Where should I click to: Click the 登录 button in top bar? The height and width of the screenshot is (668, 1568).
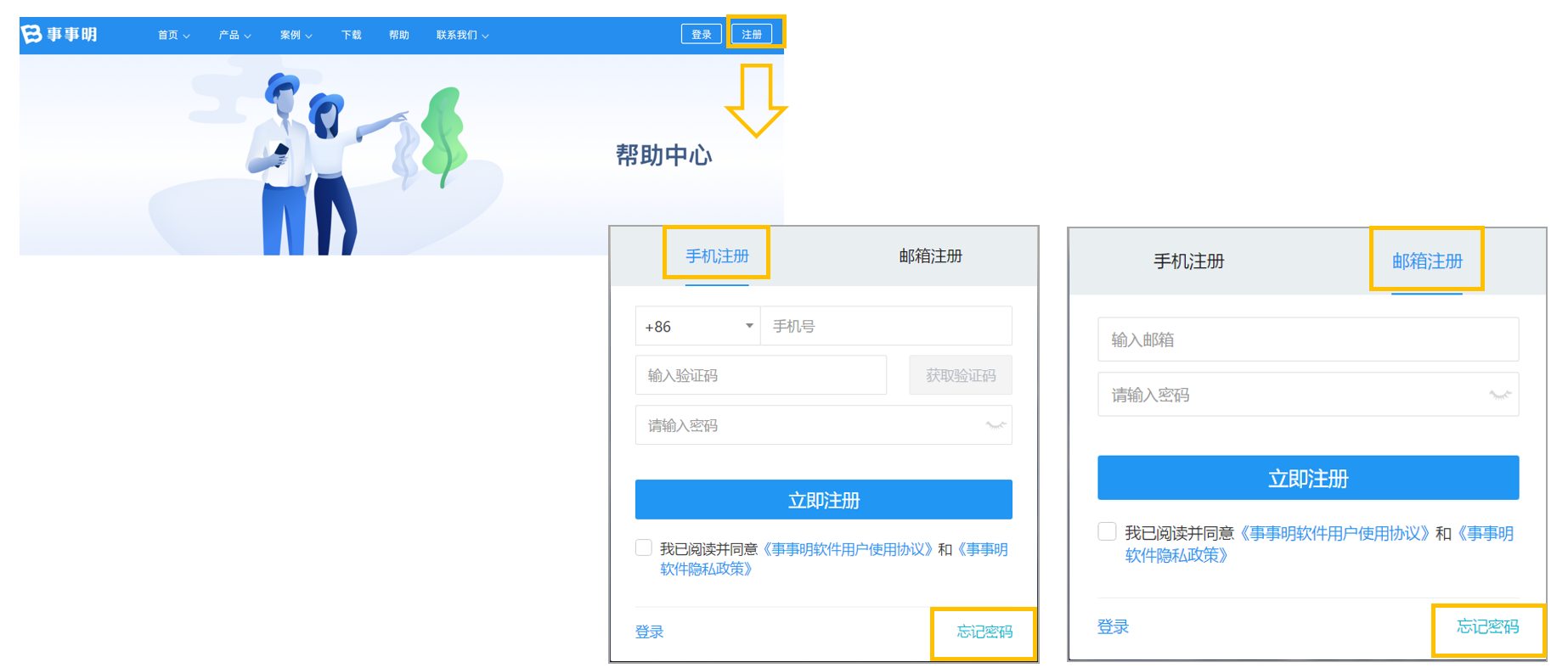(x=701, y=34)
